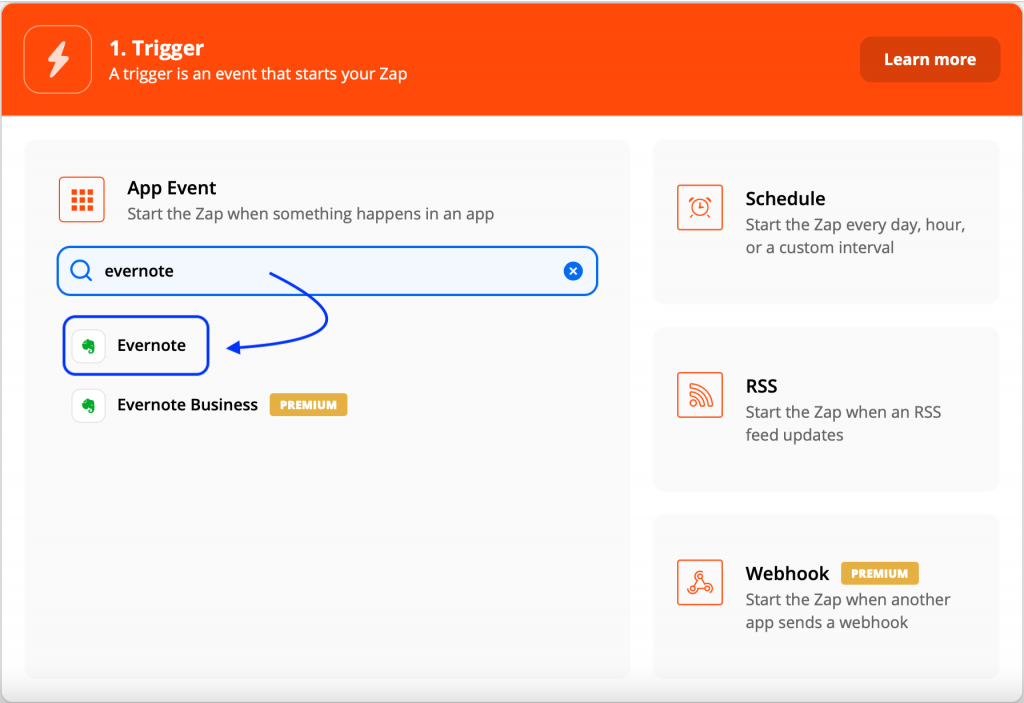Click 'A trigger is an event that starts your Zap'
Image resolution: width=1024 pixels, height=703 pixels.
click(x=258, y=74)
